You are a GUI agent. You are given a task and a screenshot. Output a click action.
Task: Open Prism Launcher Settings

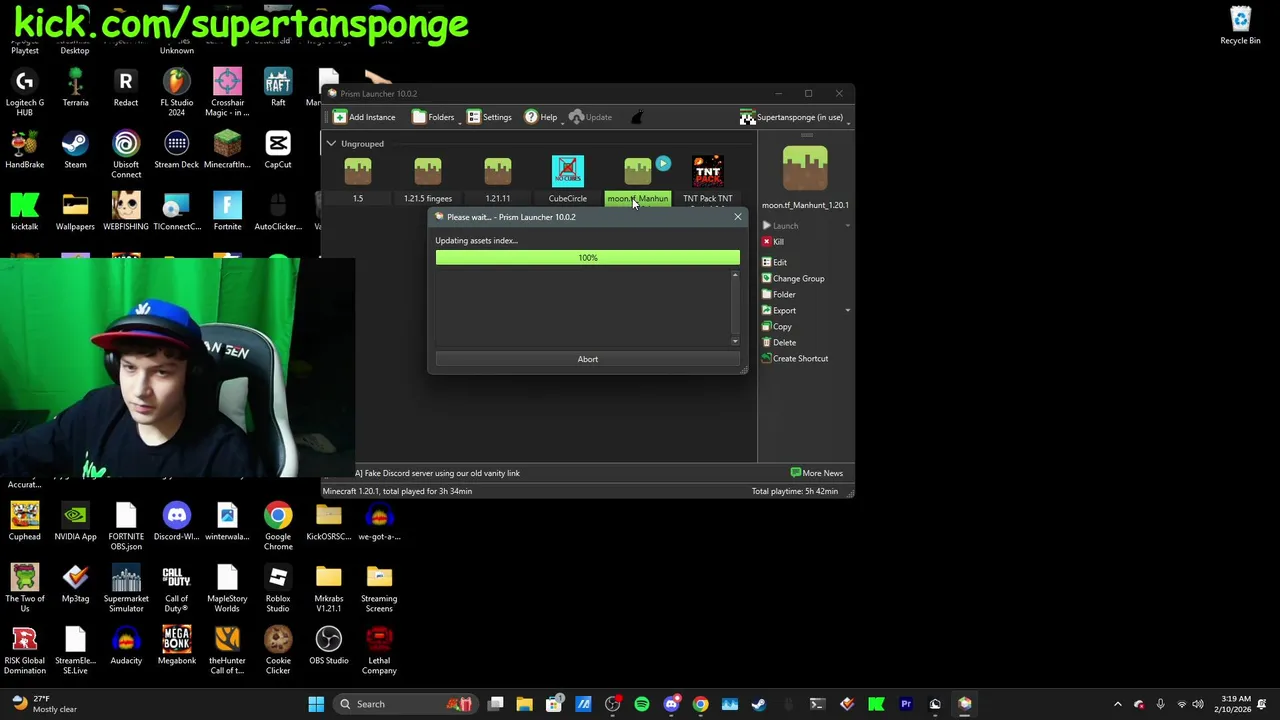click(489, 117)
